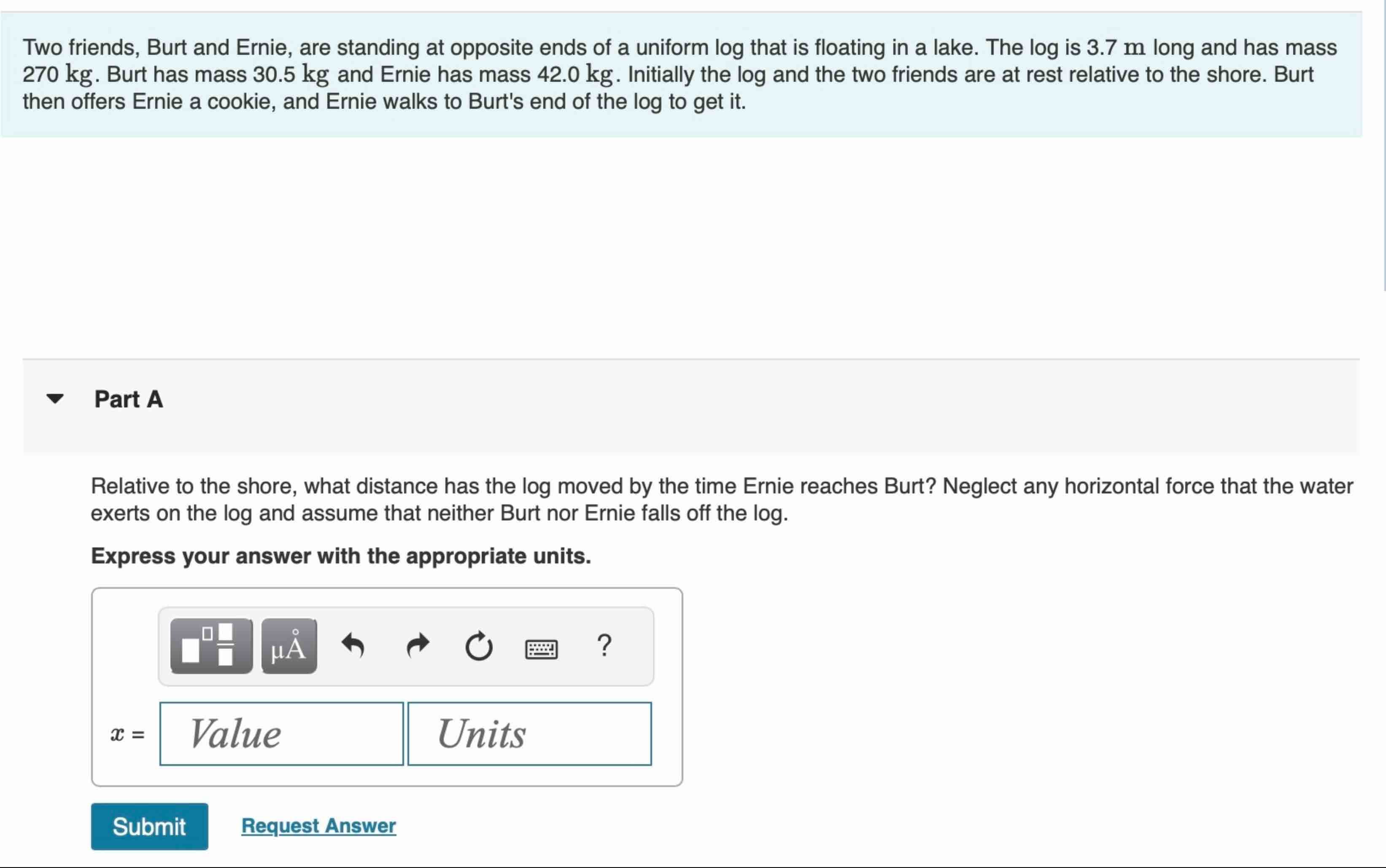Screen dimensions: 1386x868
Task: Click the Part A disclosure triangle
Action: coord(54,399)
